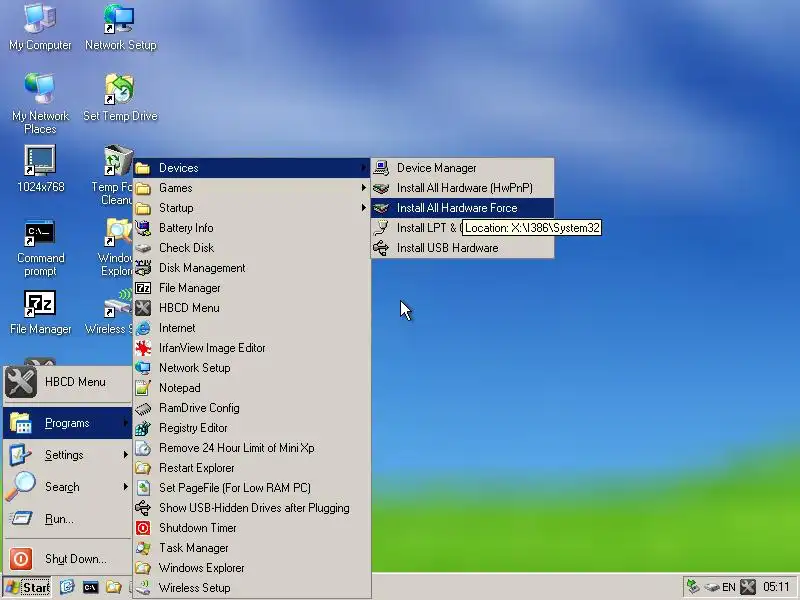
Task: Click the network tray icon
Action: pyautogui.click(x=692, y=587)
